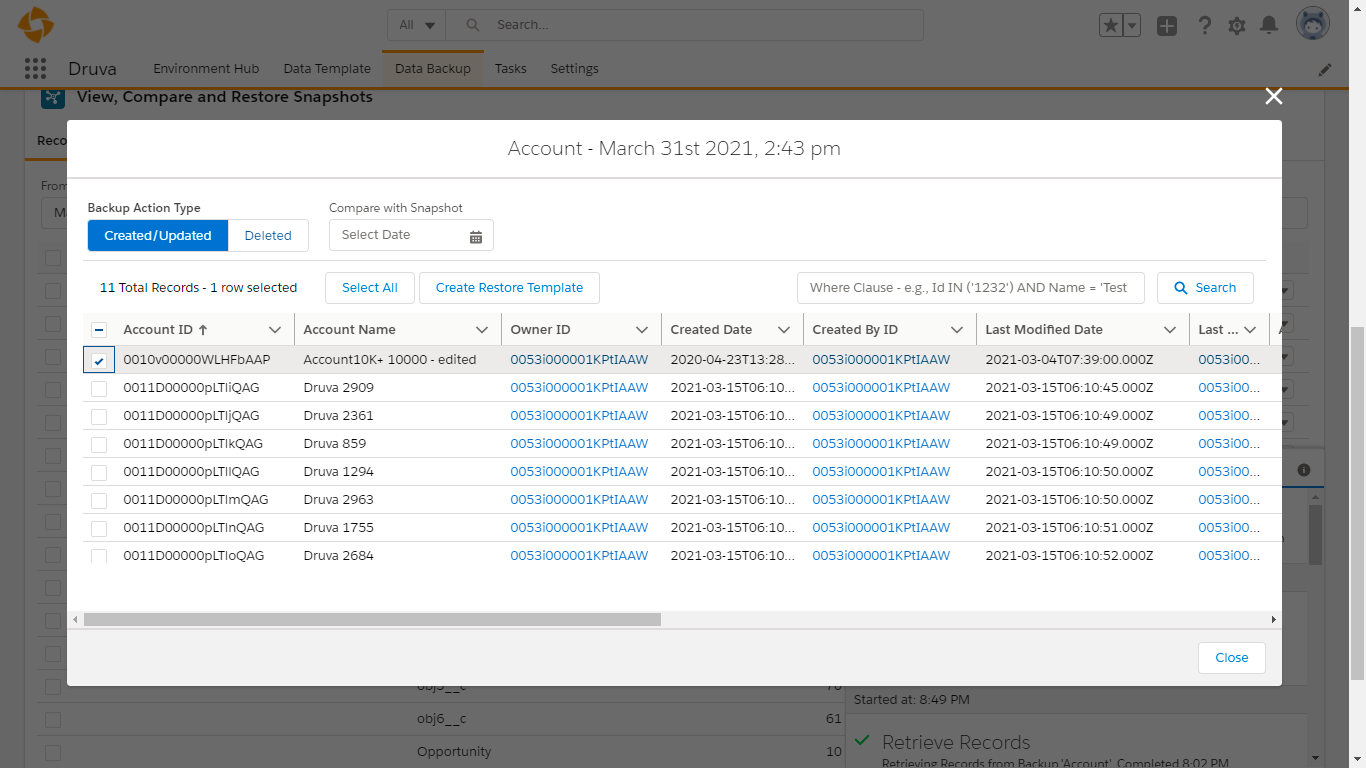Viewport: 1366px width, 768px height.
Task: Click the magnifier icon in global search
Action: pos(473,25)
